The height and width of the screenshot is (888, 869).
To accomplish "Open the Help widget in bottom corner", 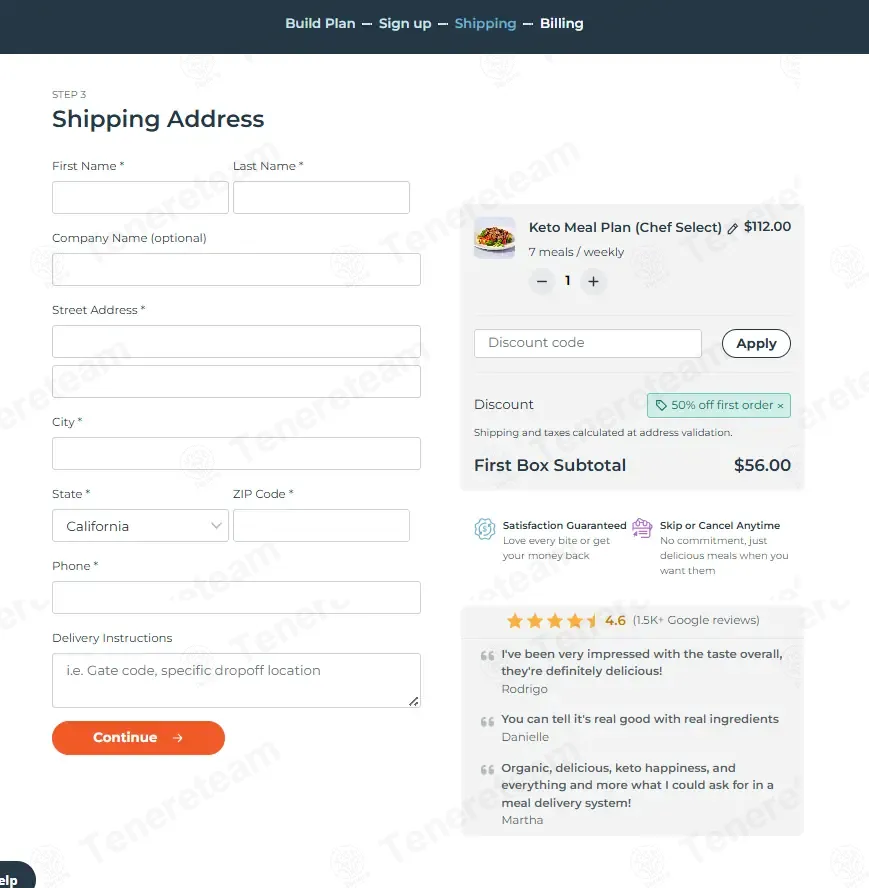I will pos(14,876).
